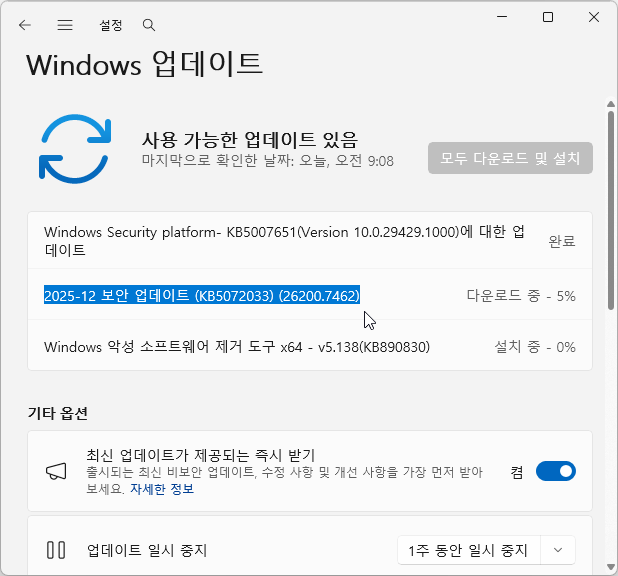Click the 최신 업데이트가 제공되는 즉시 받기 title
This screenshot has height=576, width=618.
point(201,455)
